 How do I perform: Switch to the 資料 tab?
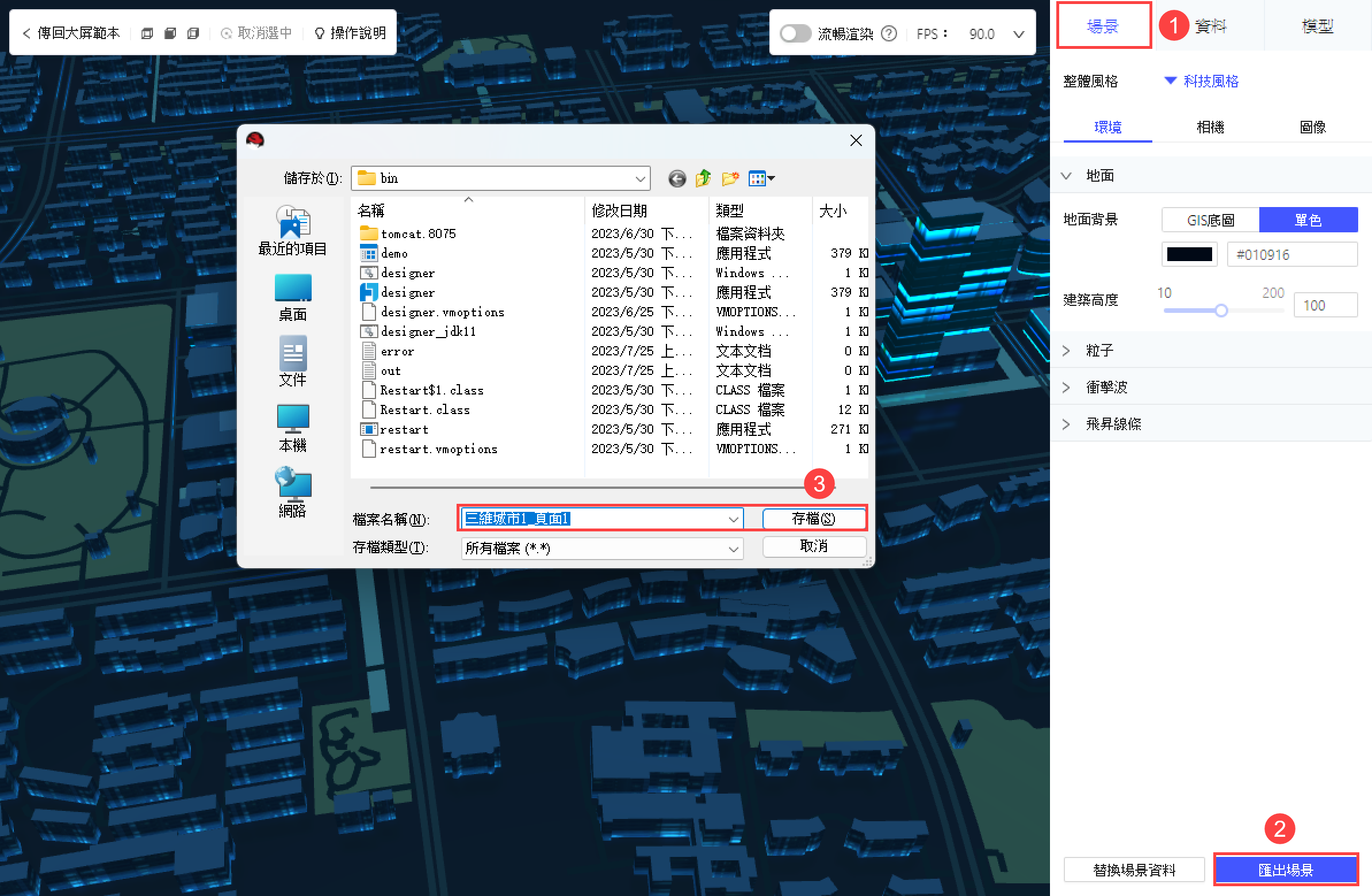(1210, 26)
